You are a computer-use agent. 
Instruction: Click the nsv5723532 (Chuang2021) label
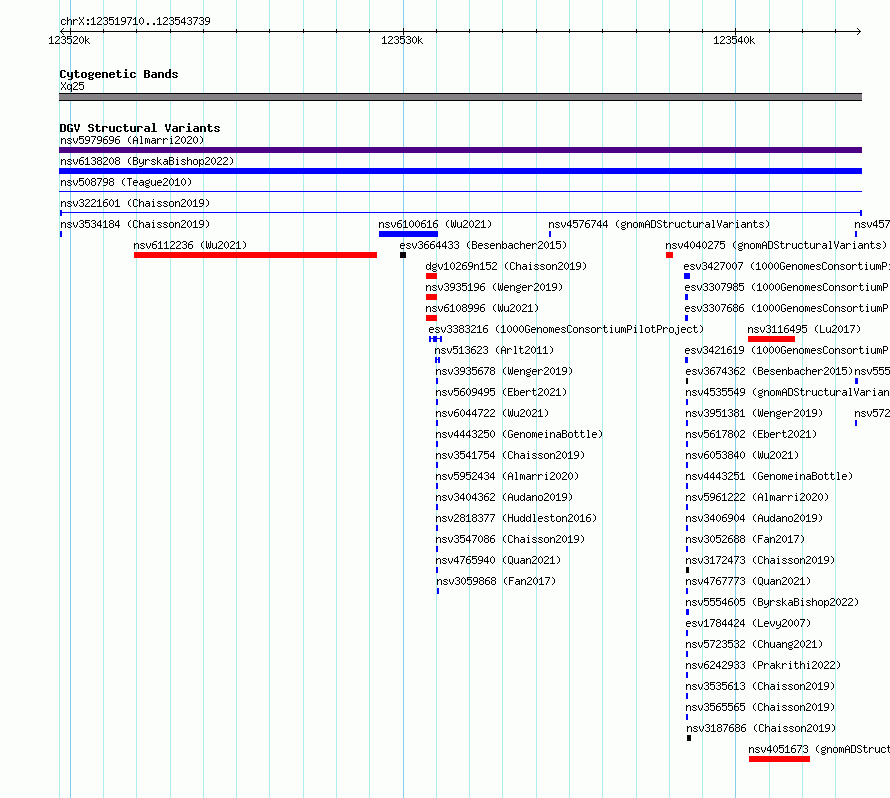(x=754, y=644)
